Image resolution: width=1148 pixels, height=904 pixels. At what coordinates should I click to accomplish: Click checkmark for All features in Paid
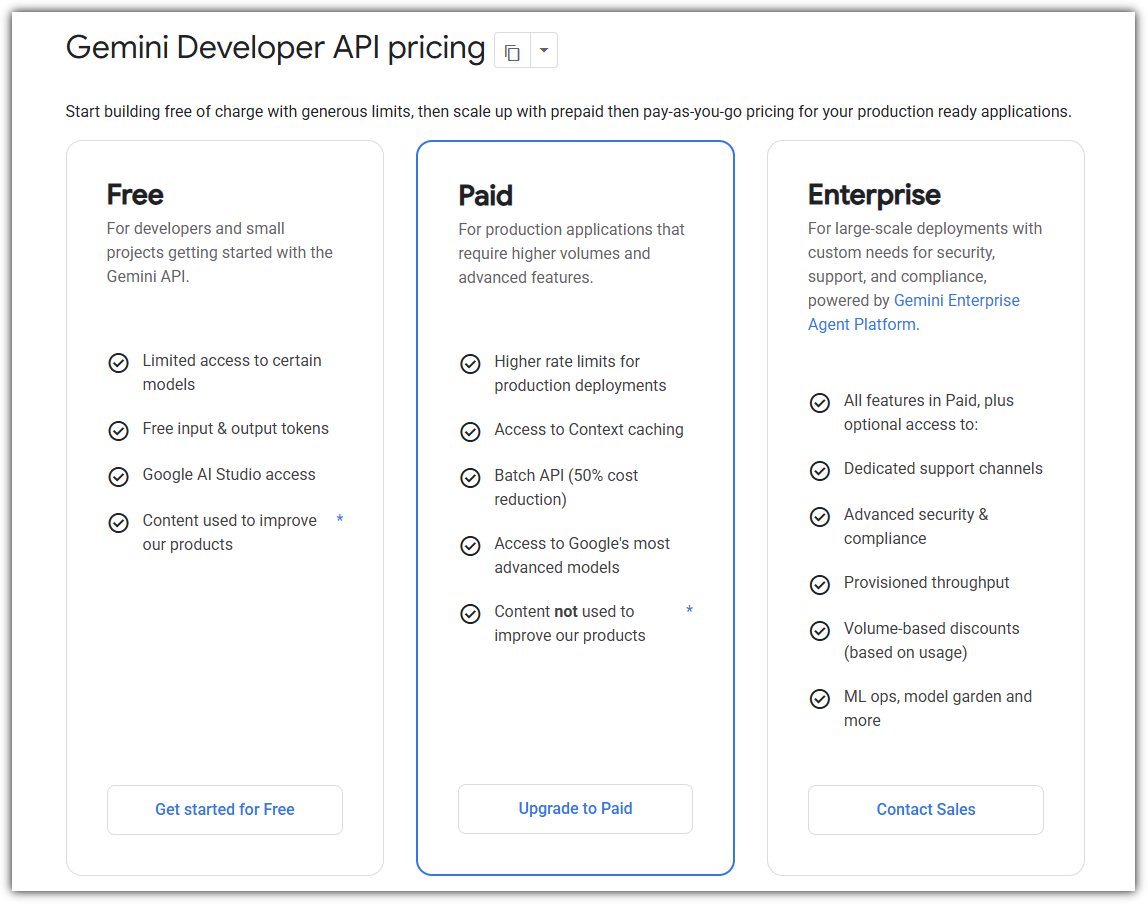point(820,403)
